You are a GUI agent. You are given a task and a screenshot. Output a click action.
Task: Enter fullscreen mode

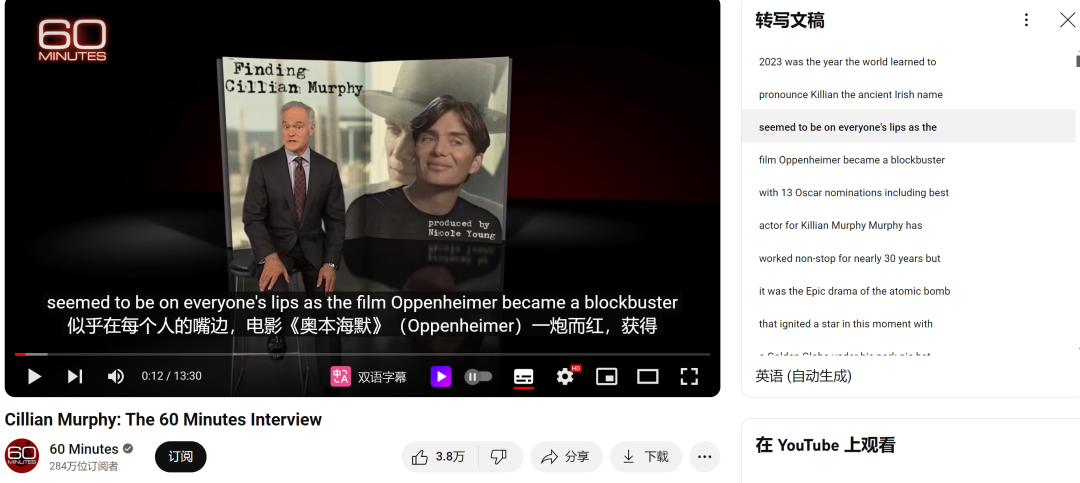pyautogui.click(x=689, y=376)
